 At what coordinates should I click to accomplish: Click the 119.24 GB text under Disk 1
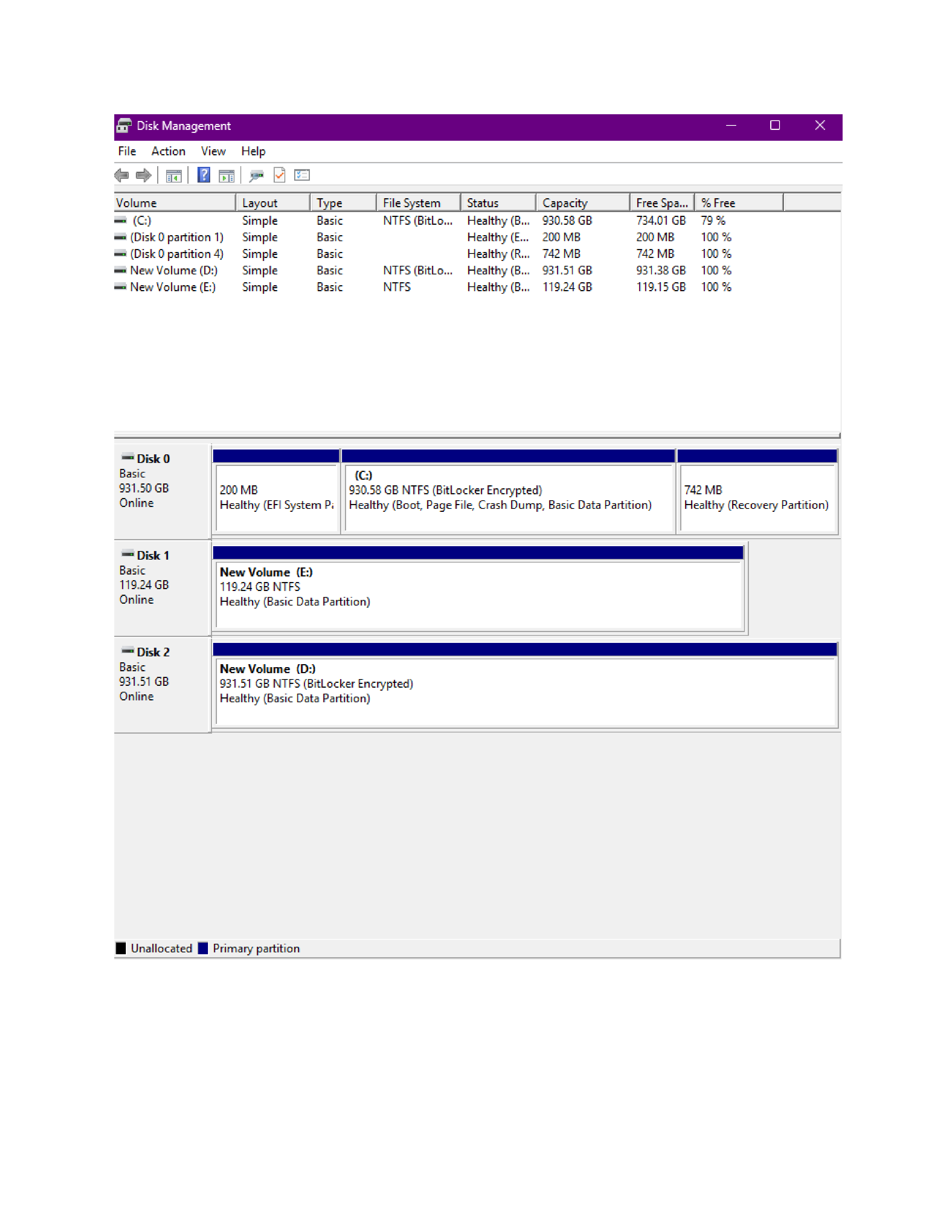(144, 585)
